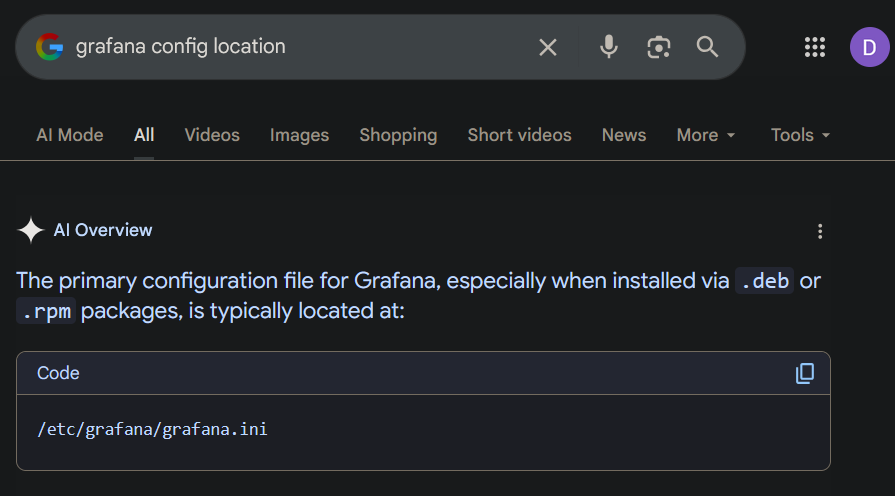This screenshot has height=496, width=895.
Task: Switch to News tab
Action: click(624, 135)
